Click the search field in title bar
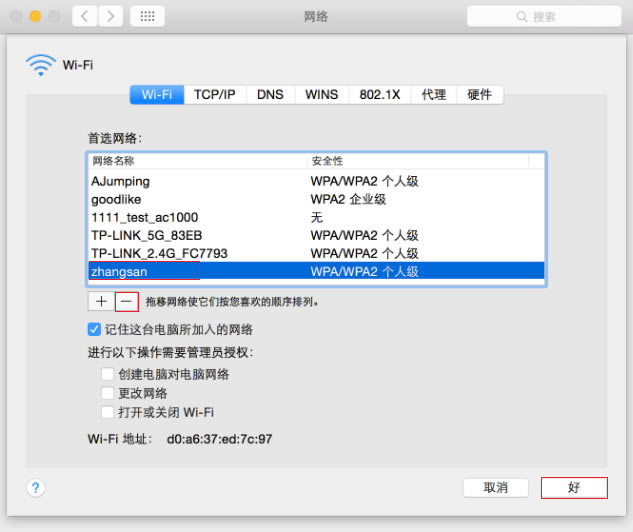Image resolution: width=633 pixels, height=532 pixels. click(544, 17)
